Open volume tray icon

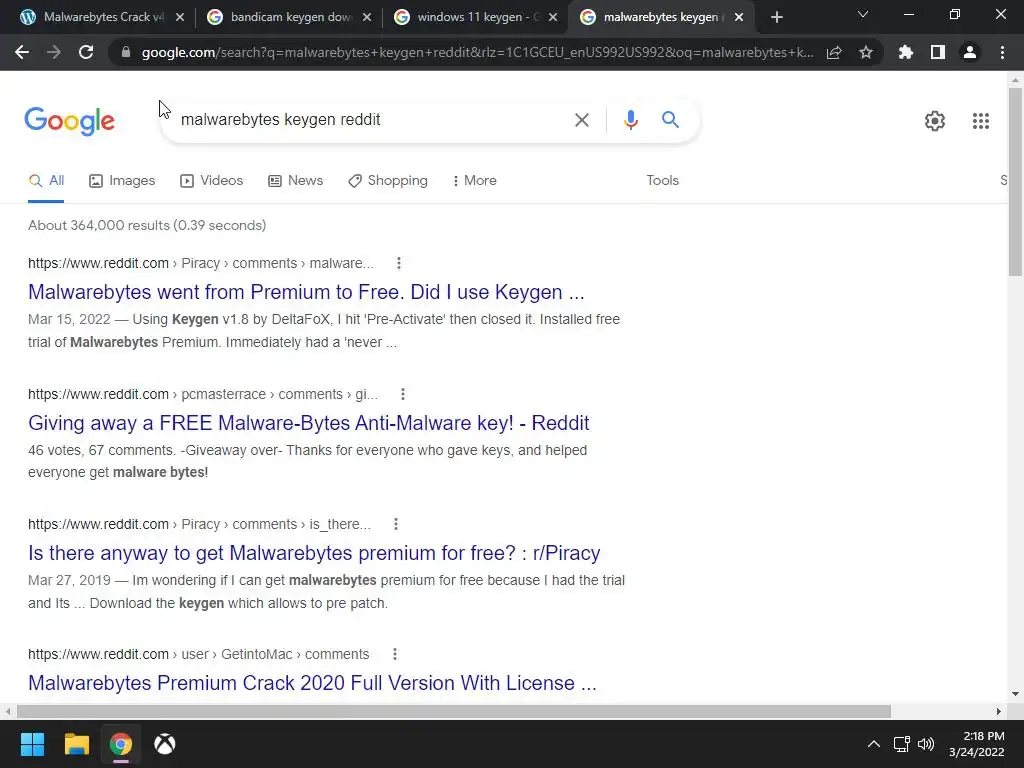click(925, 744)
